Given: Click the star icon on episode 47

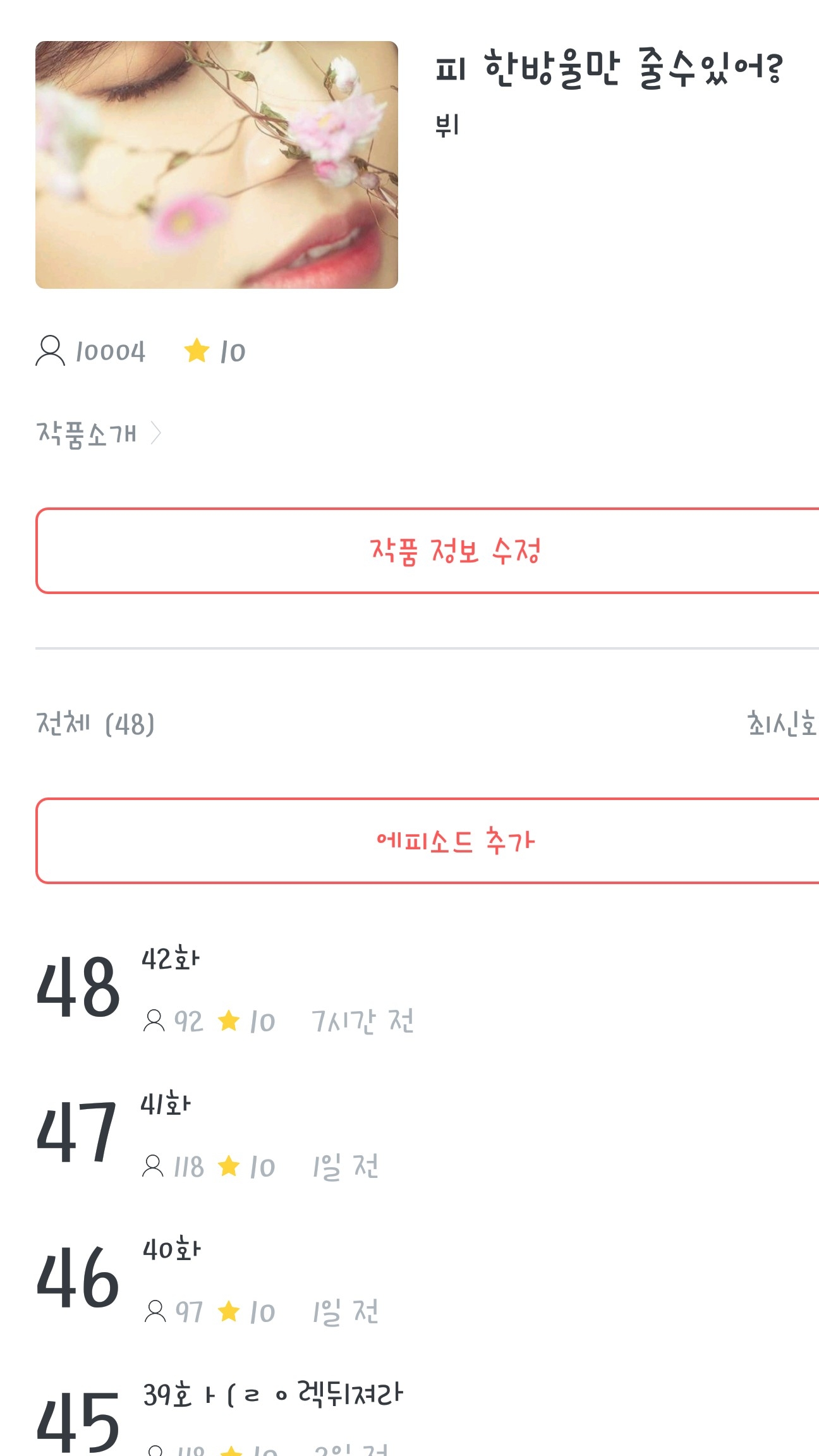Looking at the screenshot, I should 229,1166.
